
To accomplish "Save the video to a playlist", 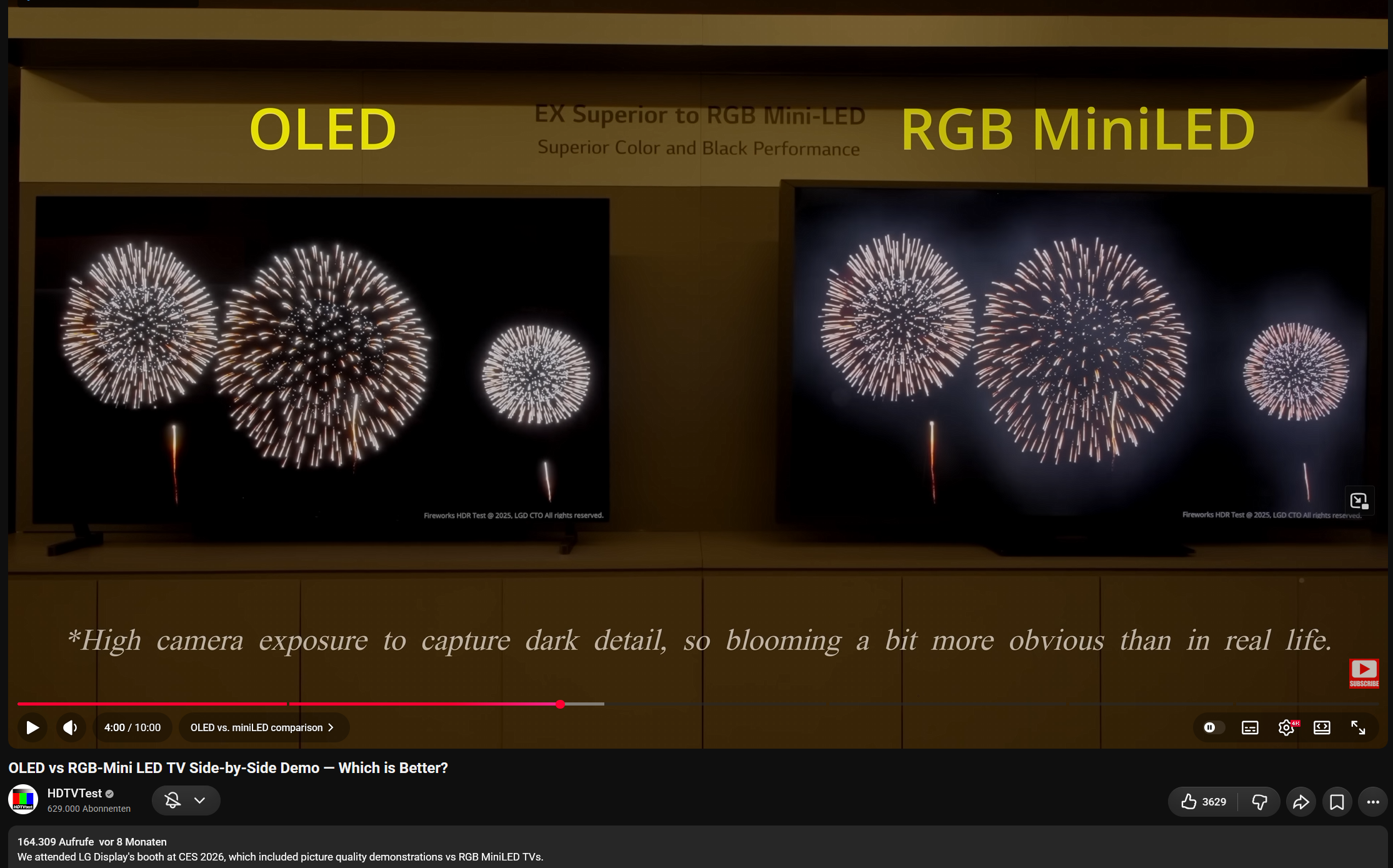I will pos(1337,802).
